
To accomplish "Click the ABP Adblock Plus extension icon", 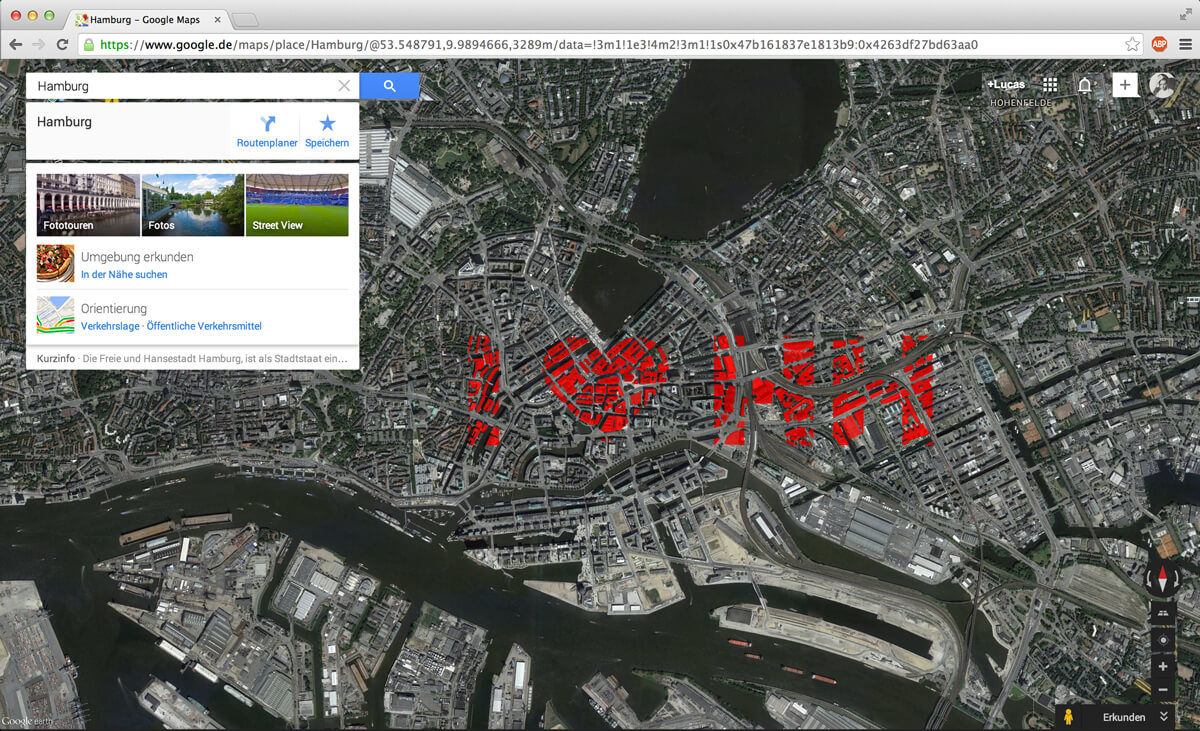I will 1160,45.
